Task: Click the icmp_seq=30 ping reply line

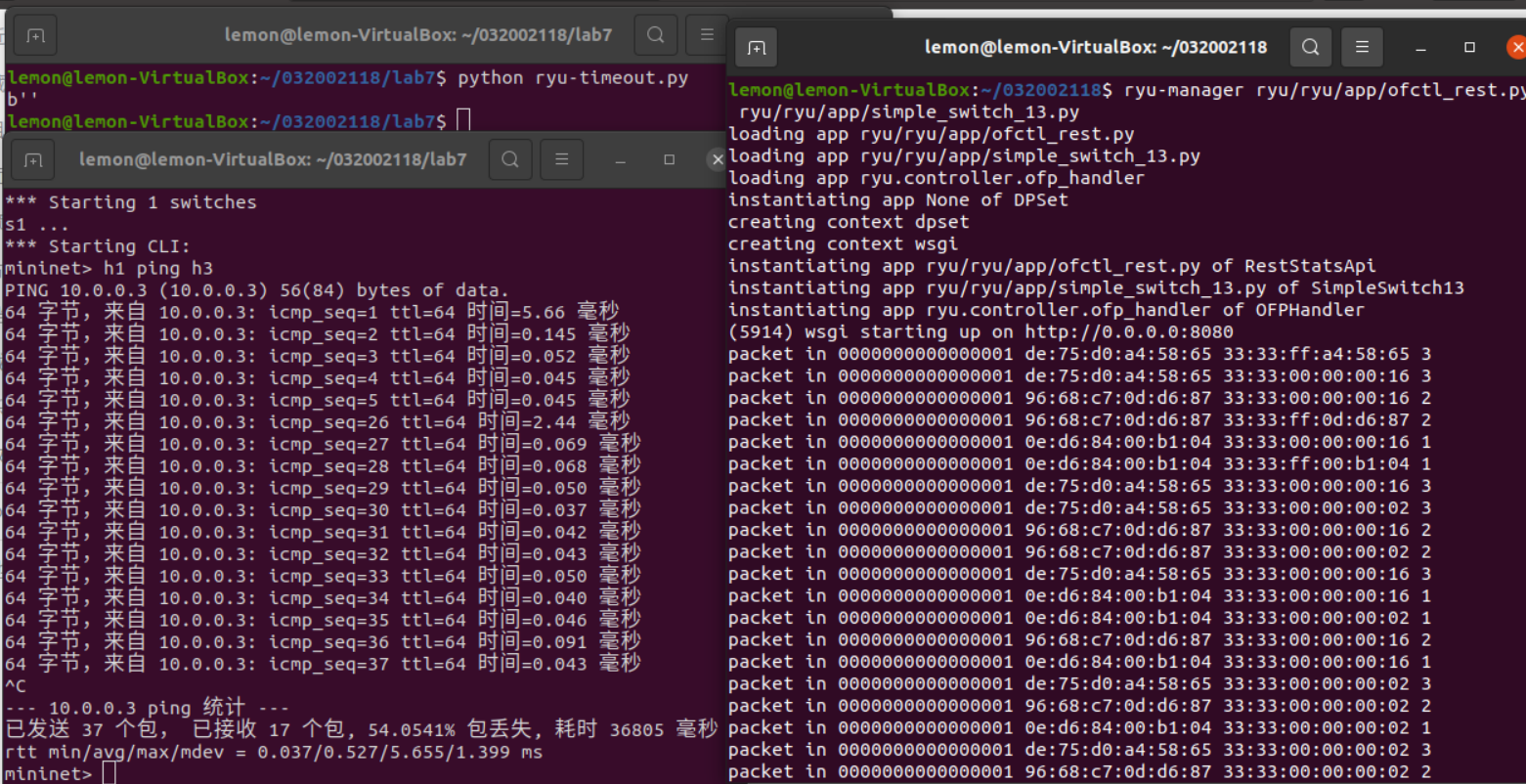Action: point(323,510)
